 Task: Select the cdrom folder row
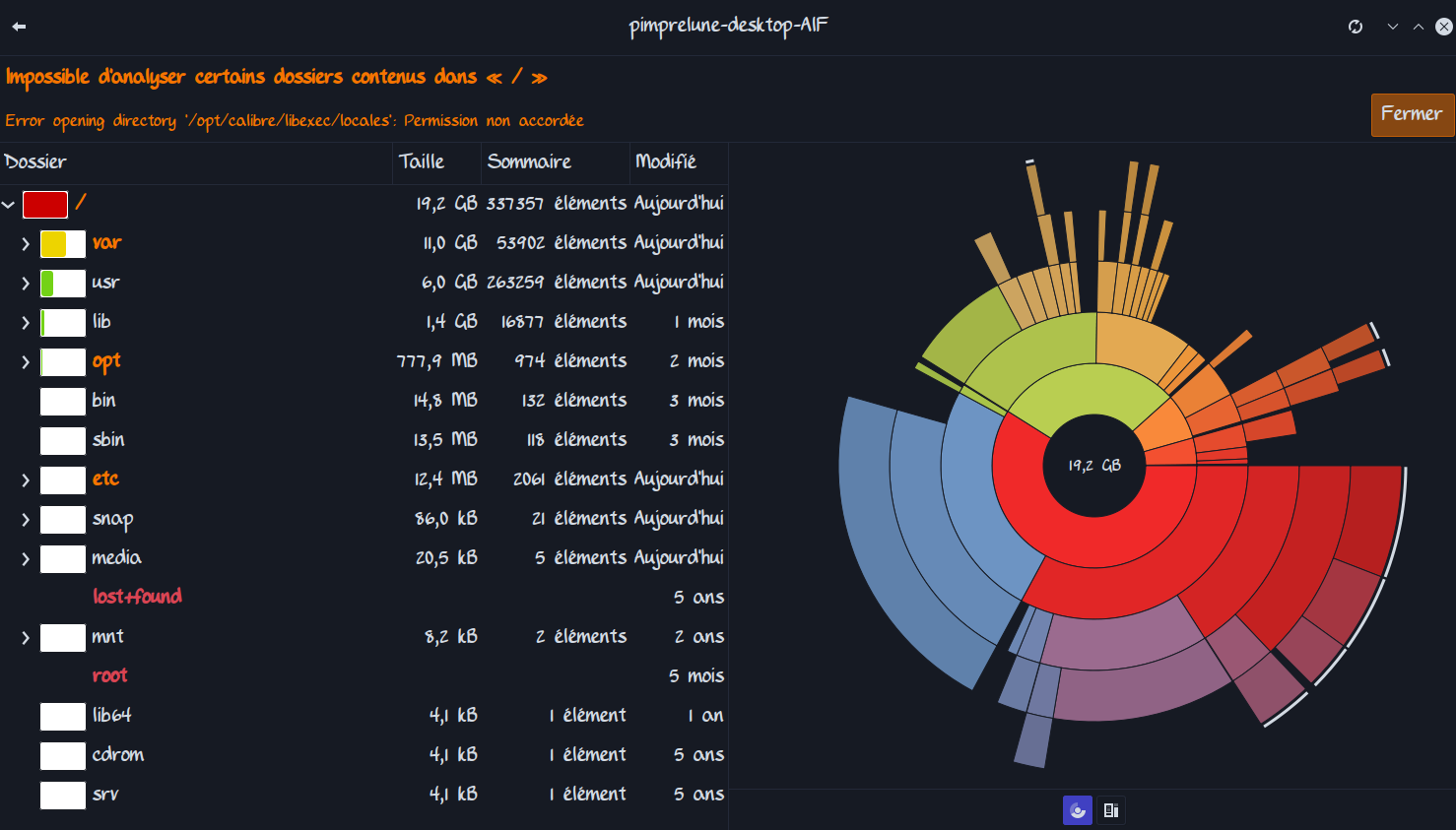click(x=364, y=755)
